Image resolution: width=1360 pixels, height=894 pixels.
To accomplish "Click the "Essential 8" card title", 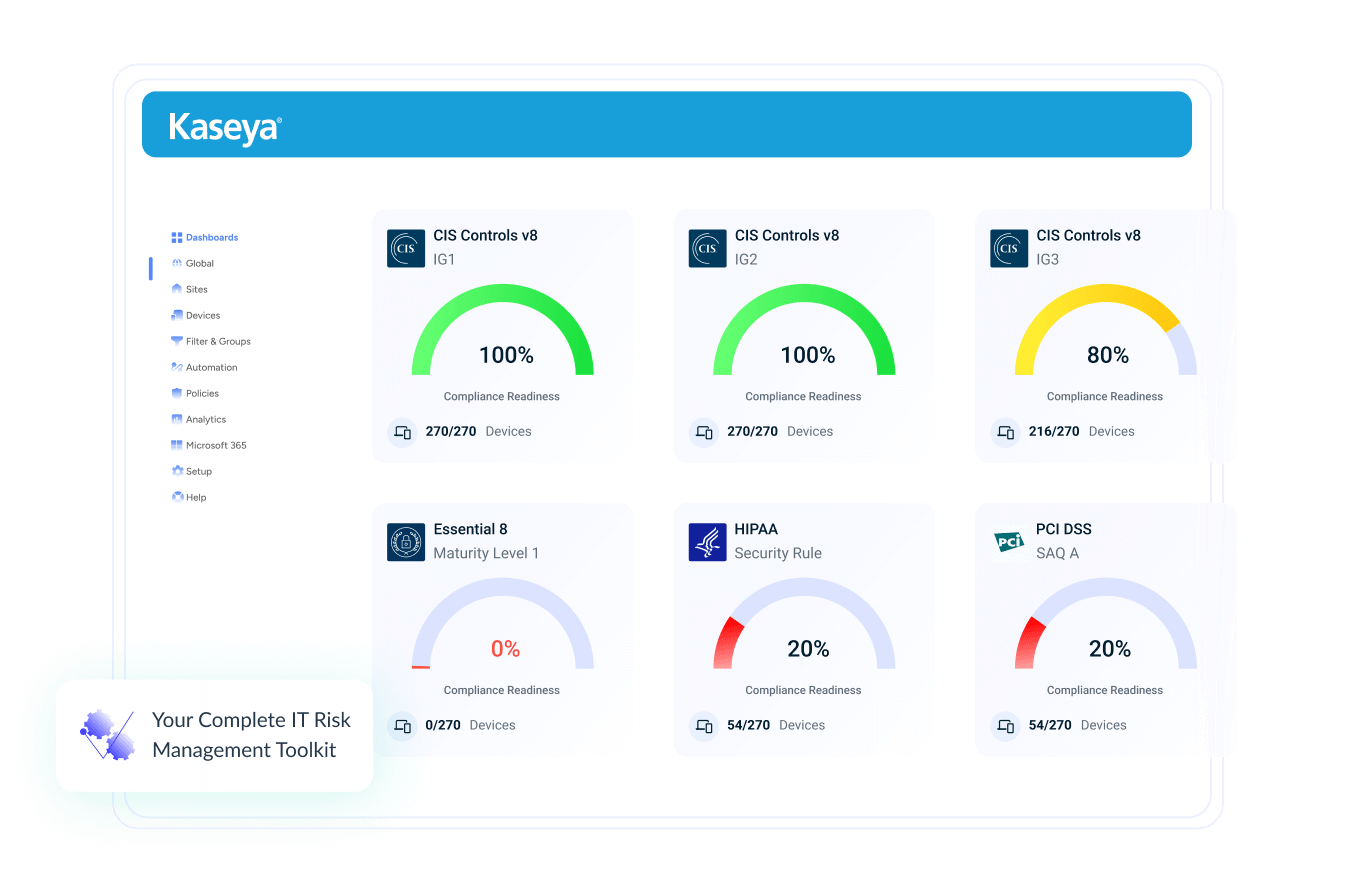I will (470, 530).
